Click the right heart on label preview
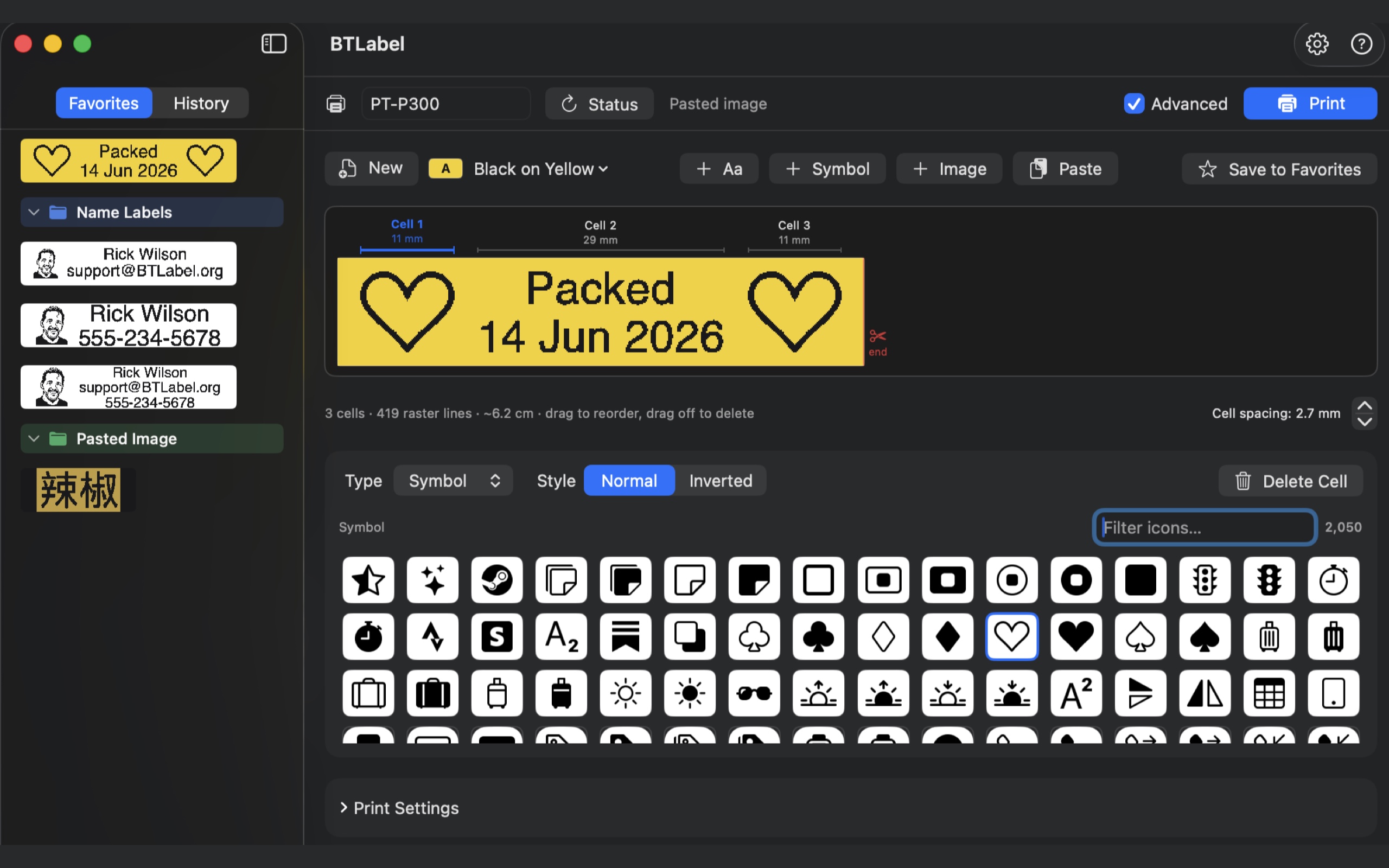1389x868 pixels. click(794, 312)
